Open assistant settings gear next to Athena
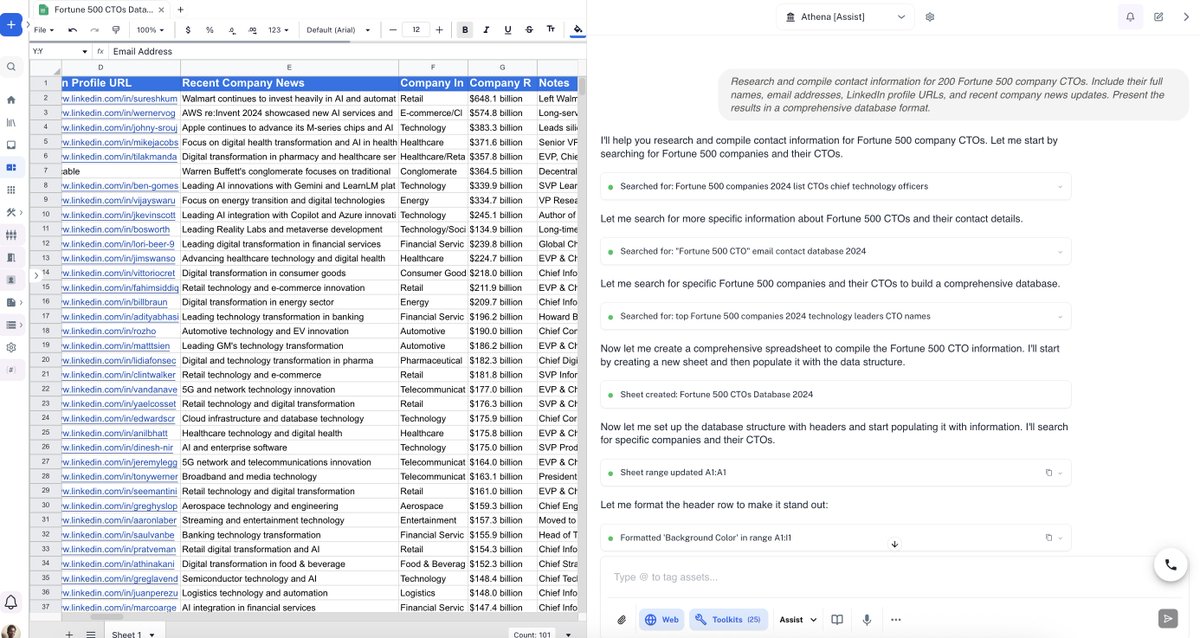This screenshot has width=1200, height=638. (930, 17)
